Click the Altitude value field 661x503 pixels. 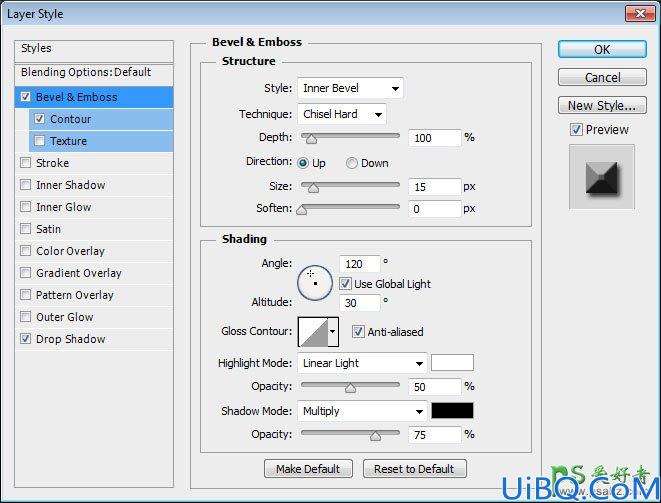pos(360,303)
